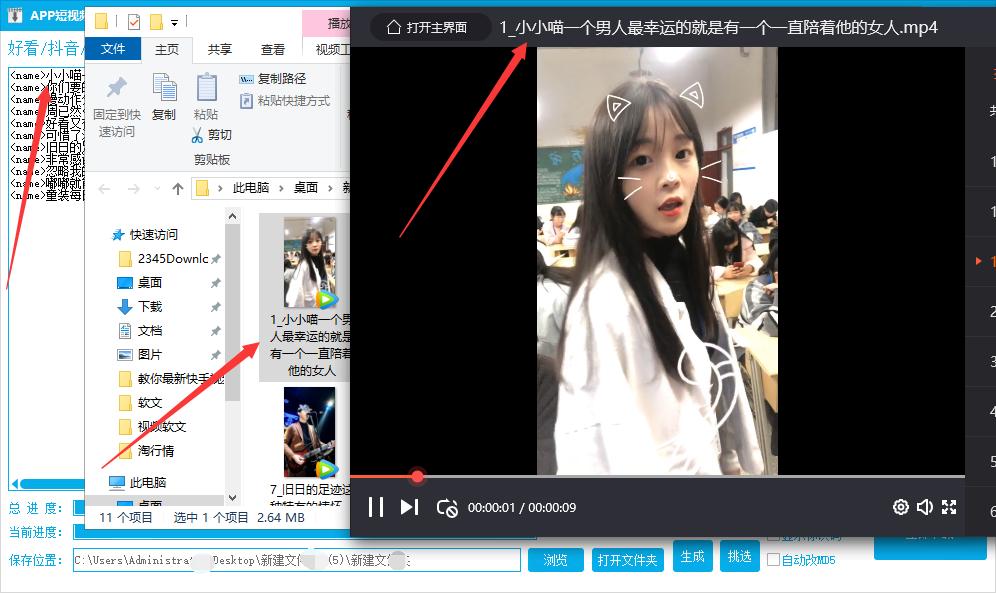The width and height of the screenshot is (996, 593).
Task: Click the playing video's filename title
Action: pos(718,27)
